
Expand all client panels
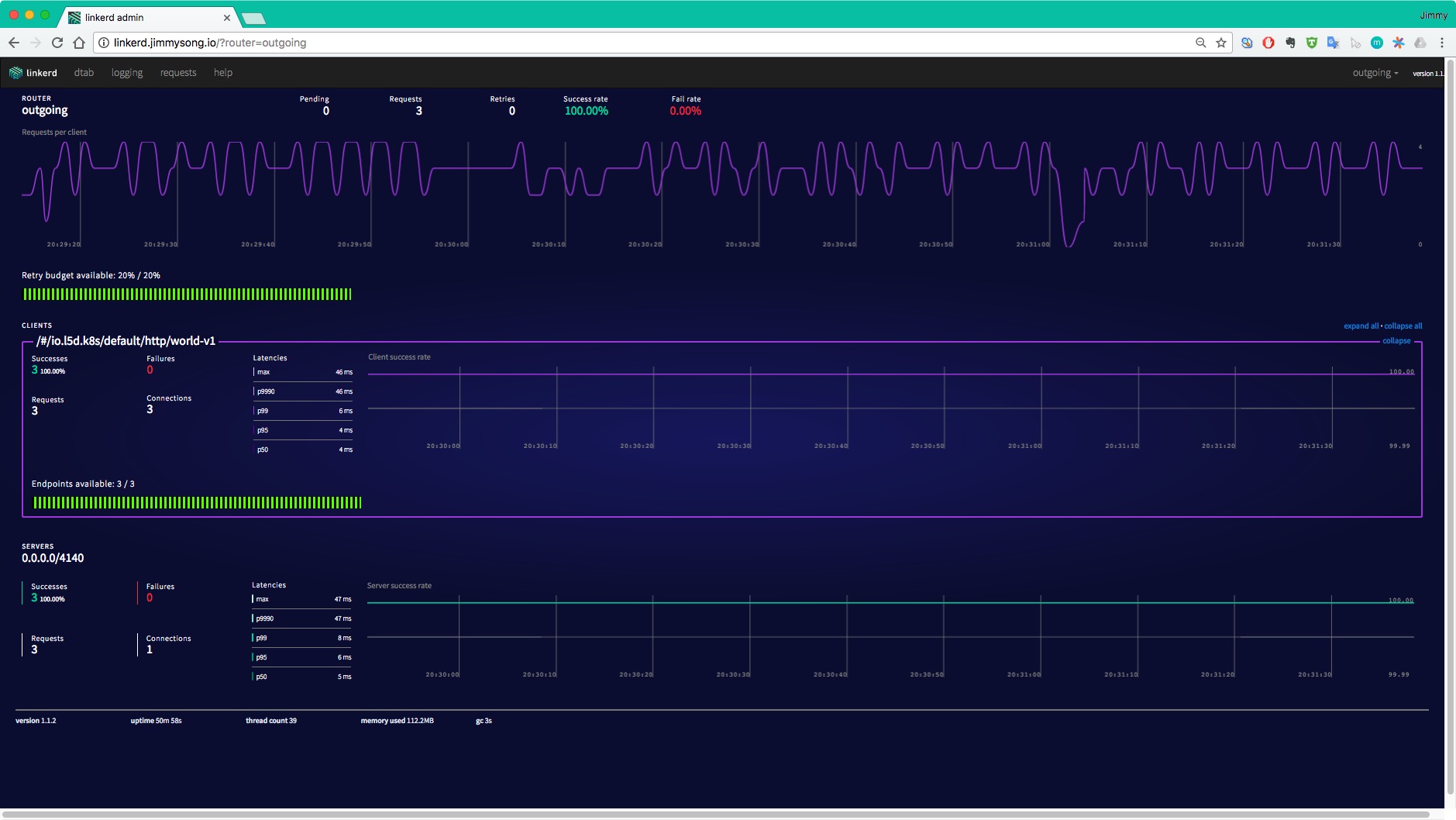pyautogui.click(x=1361, y=326)
